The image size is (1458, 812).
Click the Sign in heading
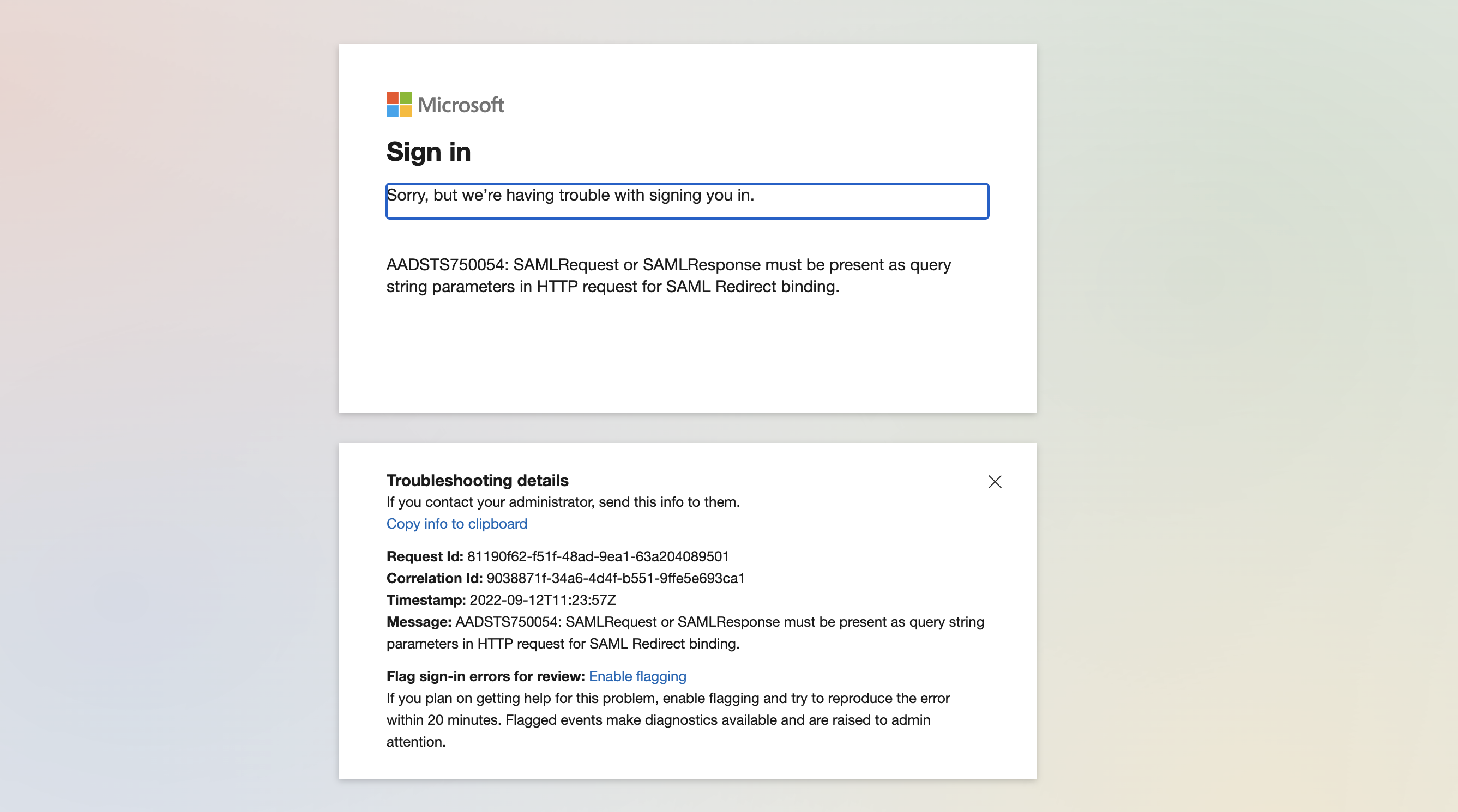pos(429,152)
